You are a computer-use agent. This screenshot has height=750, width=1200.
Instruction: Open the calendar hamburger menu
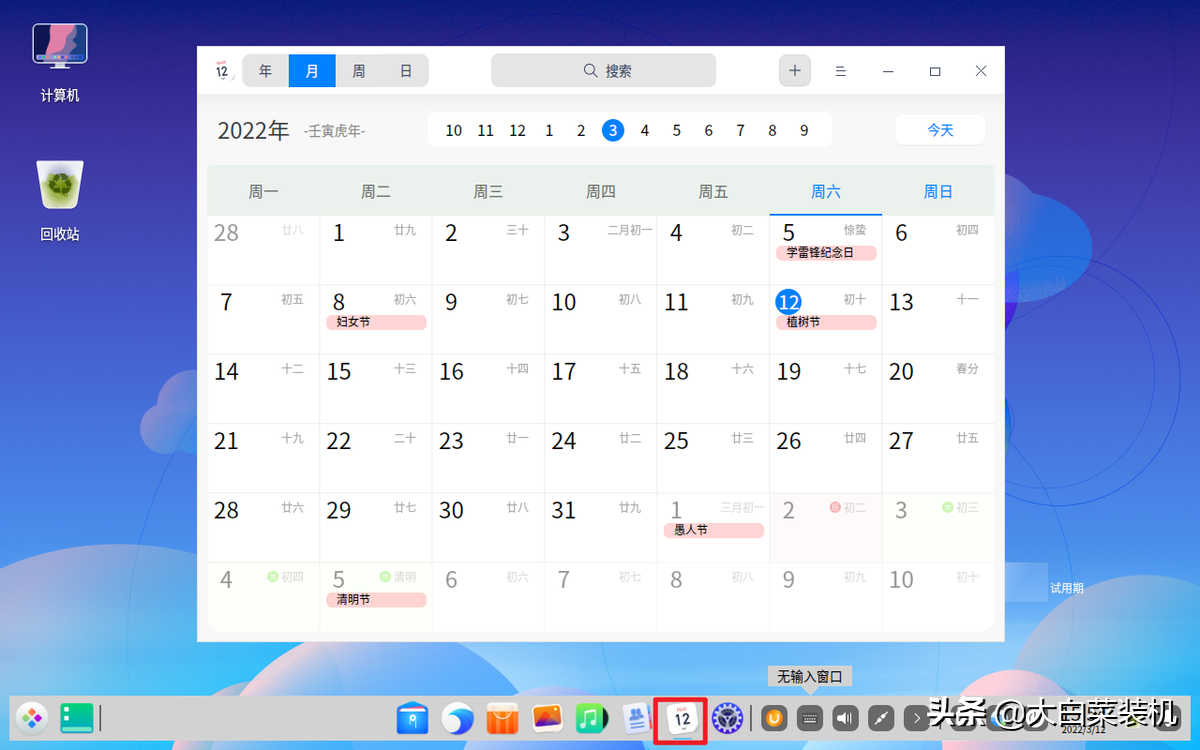pos(841,71)
